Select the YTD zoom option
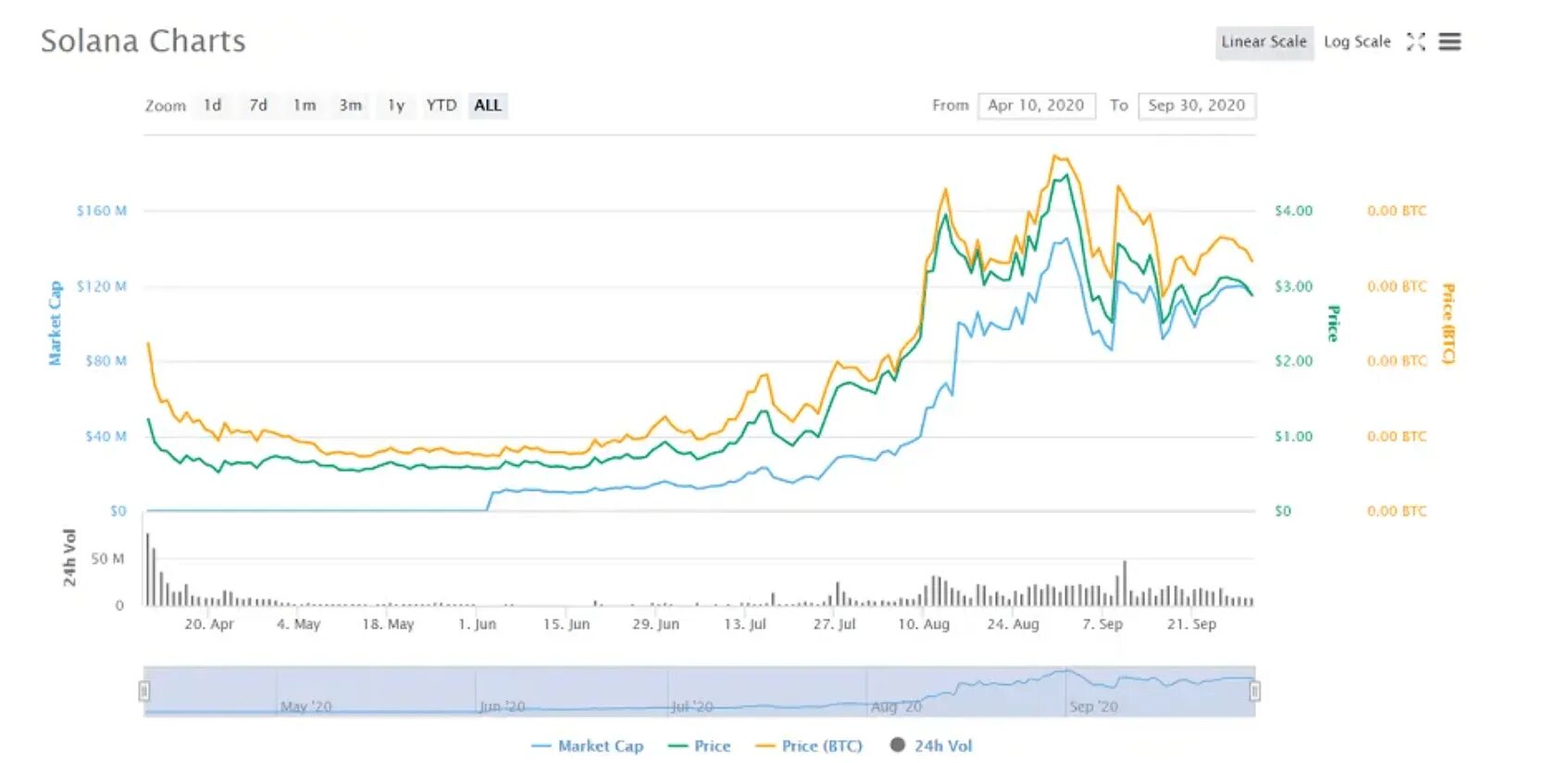1568x763 pixels. (x=442, y=106)
